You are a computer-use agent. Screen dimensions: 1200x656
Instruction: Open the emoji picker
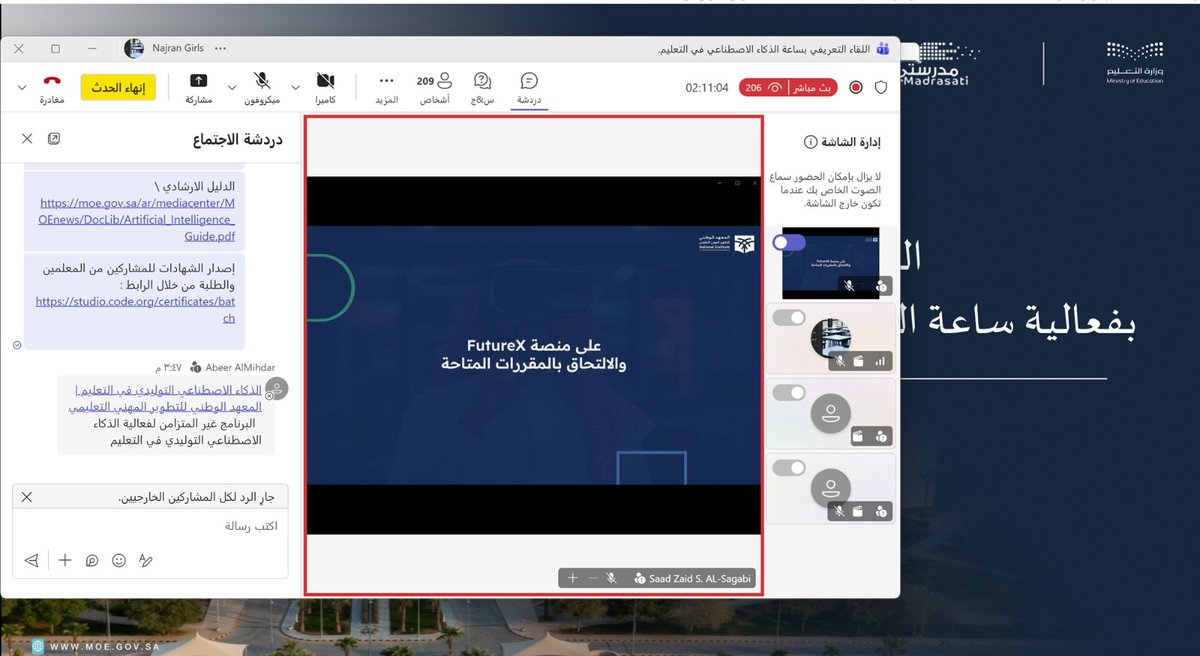coord(119,561)
